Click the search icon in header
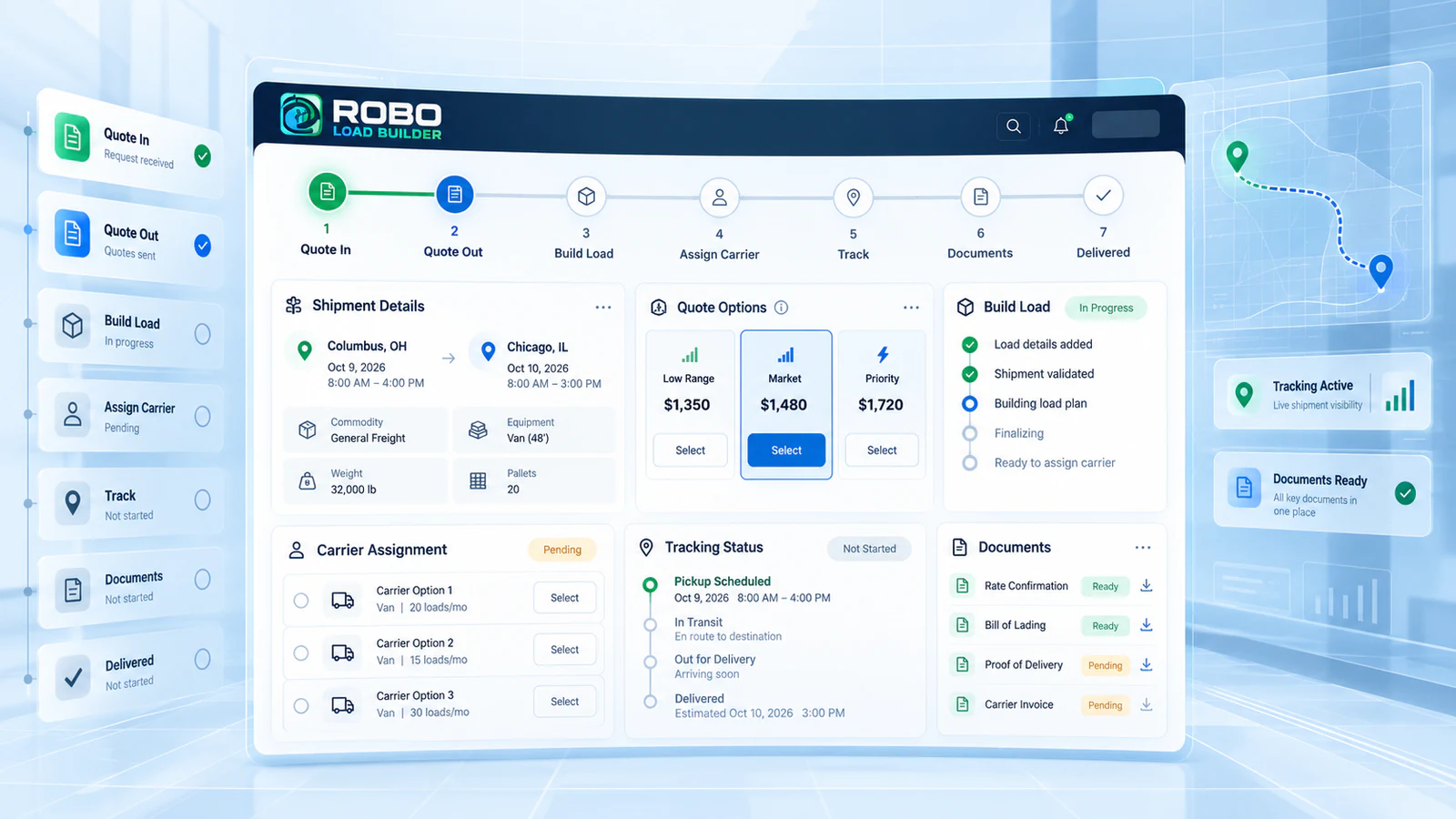Viewport: 1456px width, 819px height. coord(1013,126)
